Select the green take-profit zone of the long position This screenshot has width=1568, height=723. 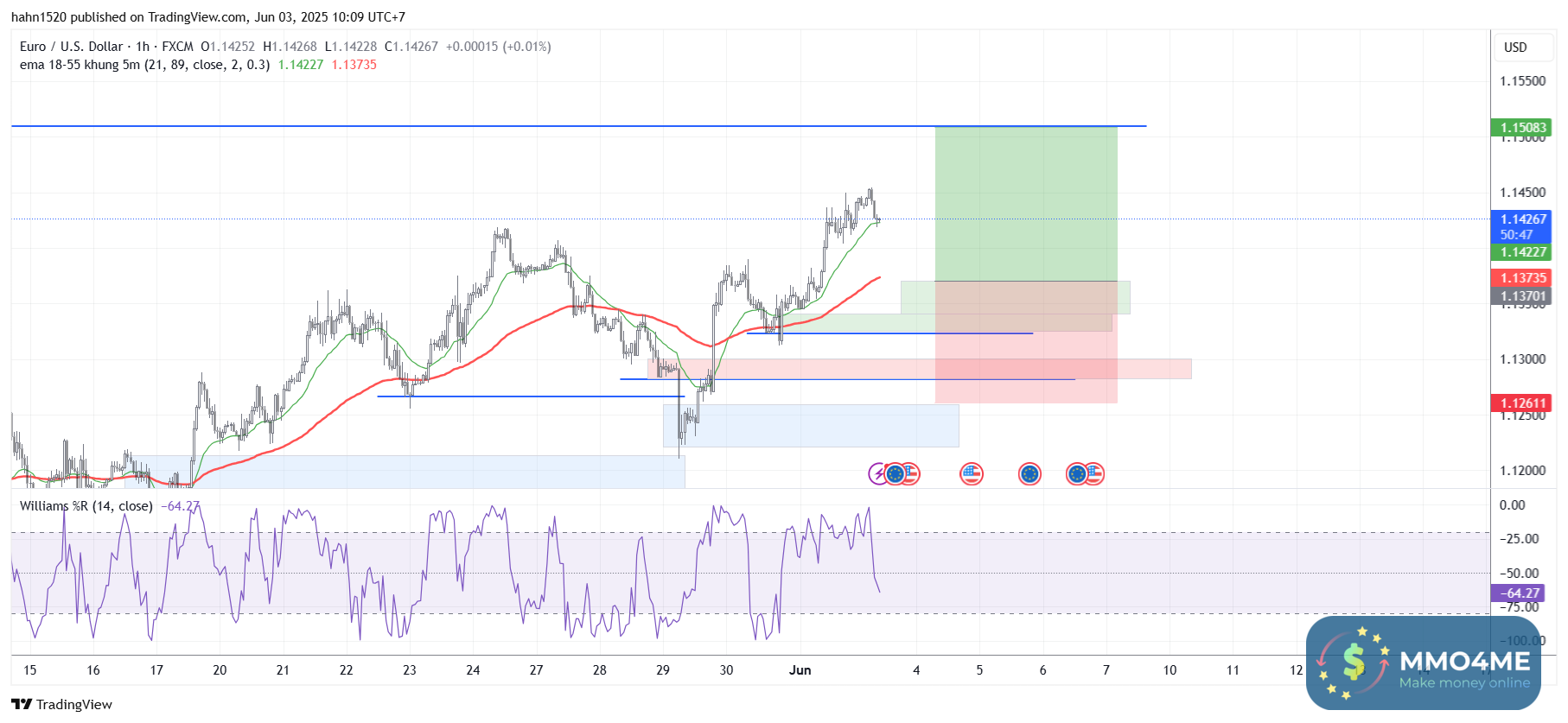pyautogui.click(x=1026, y=204)
